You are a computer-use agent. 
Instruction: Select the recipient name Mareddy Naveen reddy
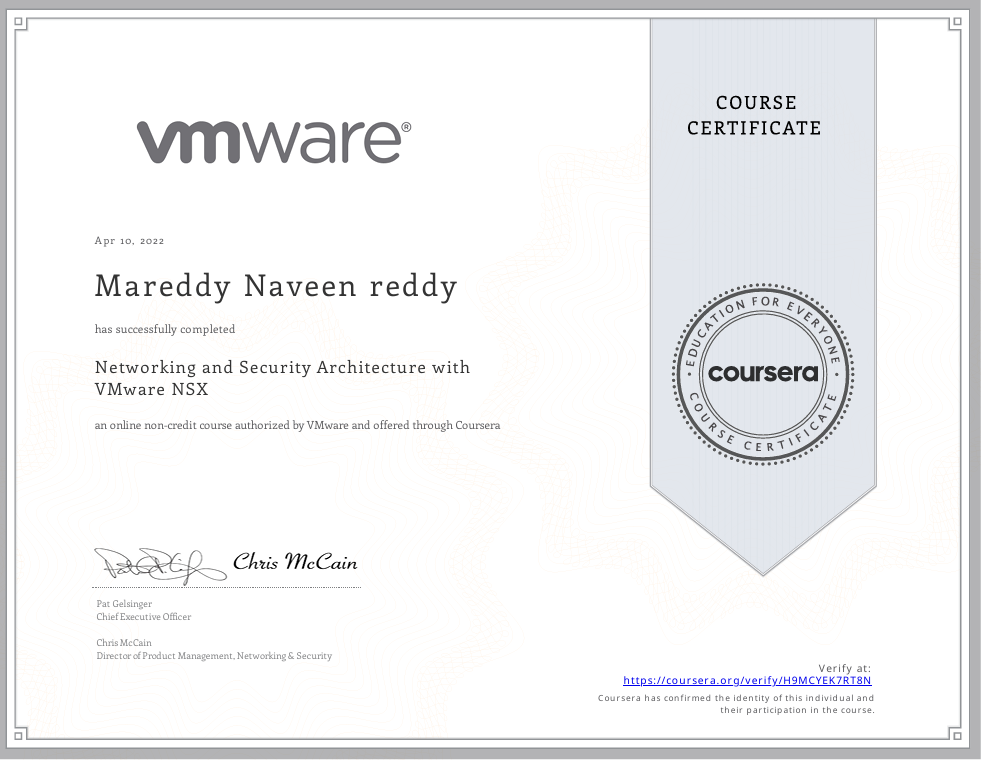[x=276, y=286]
